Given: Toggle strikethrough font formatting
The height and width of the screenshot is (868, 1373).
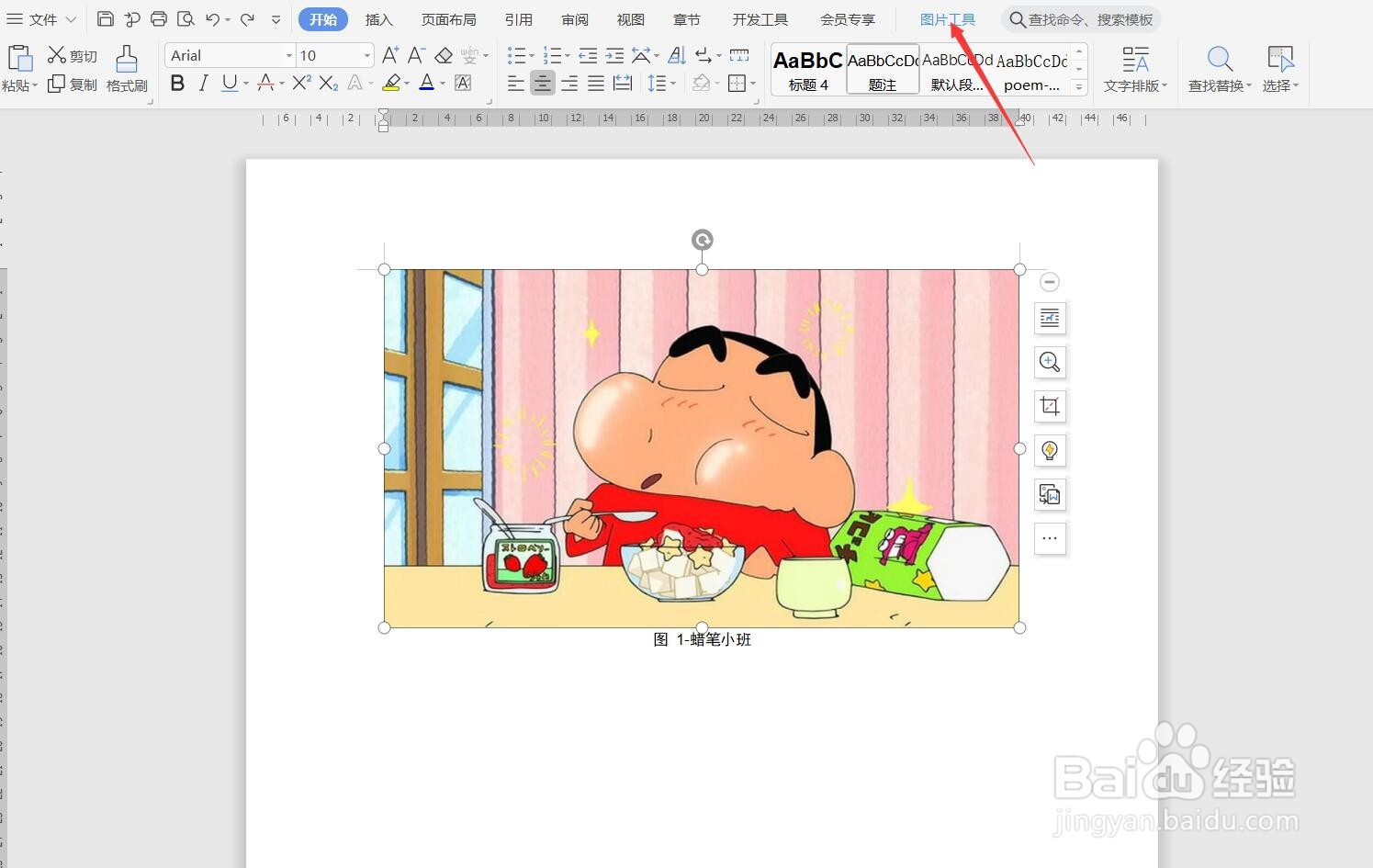Looking at the screenshot, I should click(x=265, y=84).
